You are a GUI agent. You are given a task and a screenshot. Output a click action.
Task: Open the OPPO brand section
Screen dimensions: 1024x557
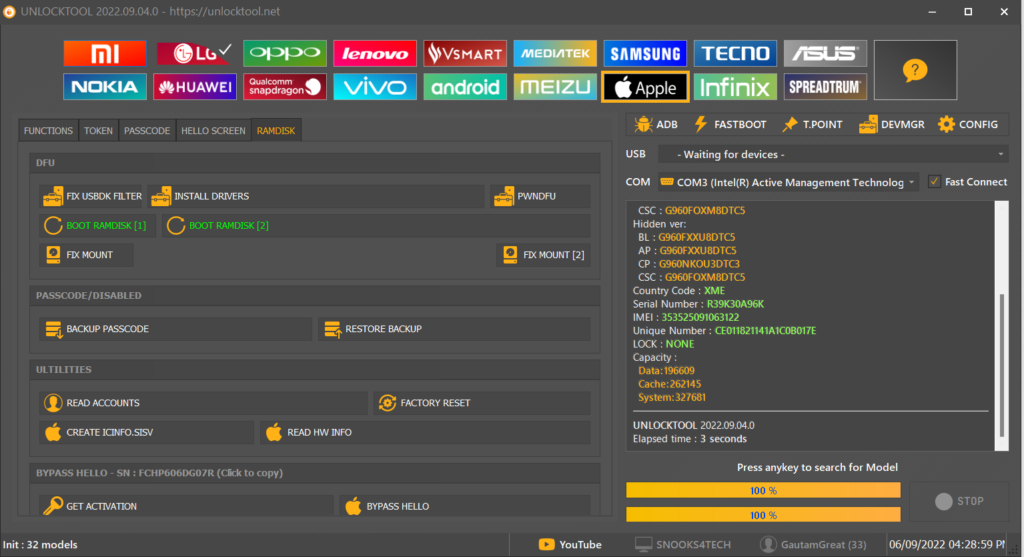(x=285, y=54)
